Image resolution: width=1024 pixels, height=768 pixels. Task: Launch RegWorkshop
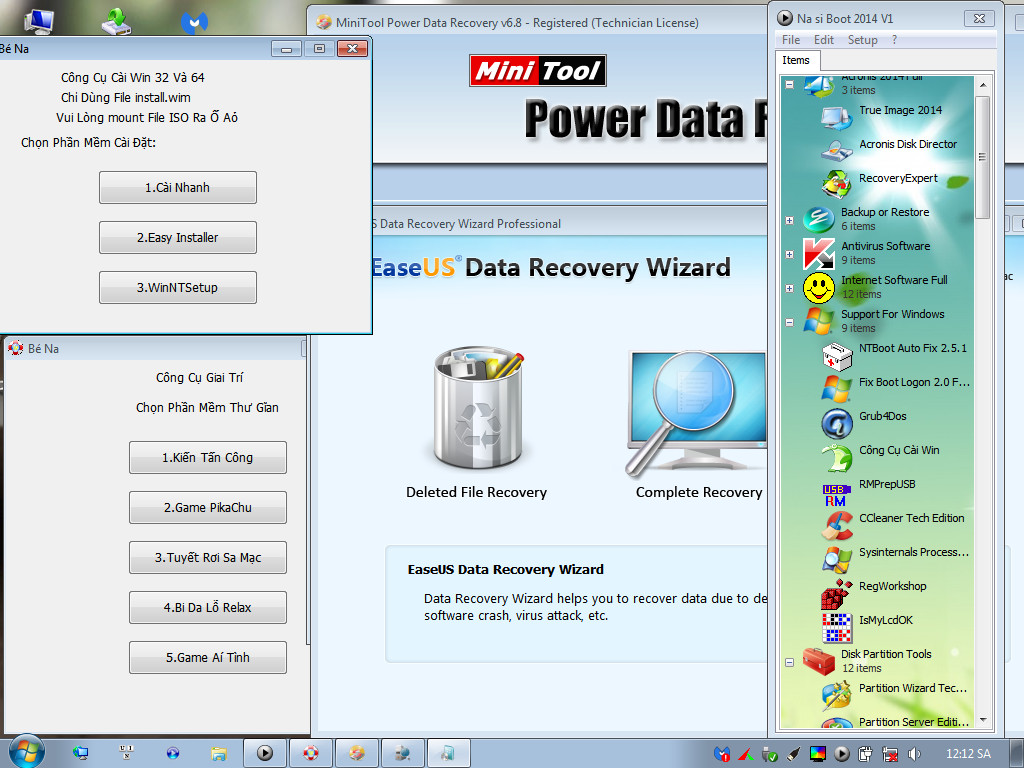pyautogui.click(x=892, y=586)
